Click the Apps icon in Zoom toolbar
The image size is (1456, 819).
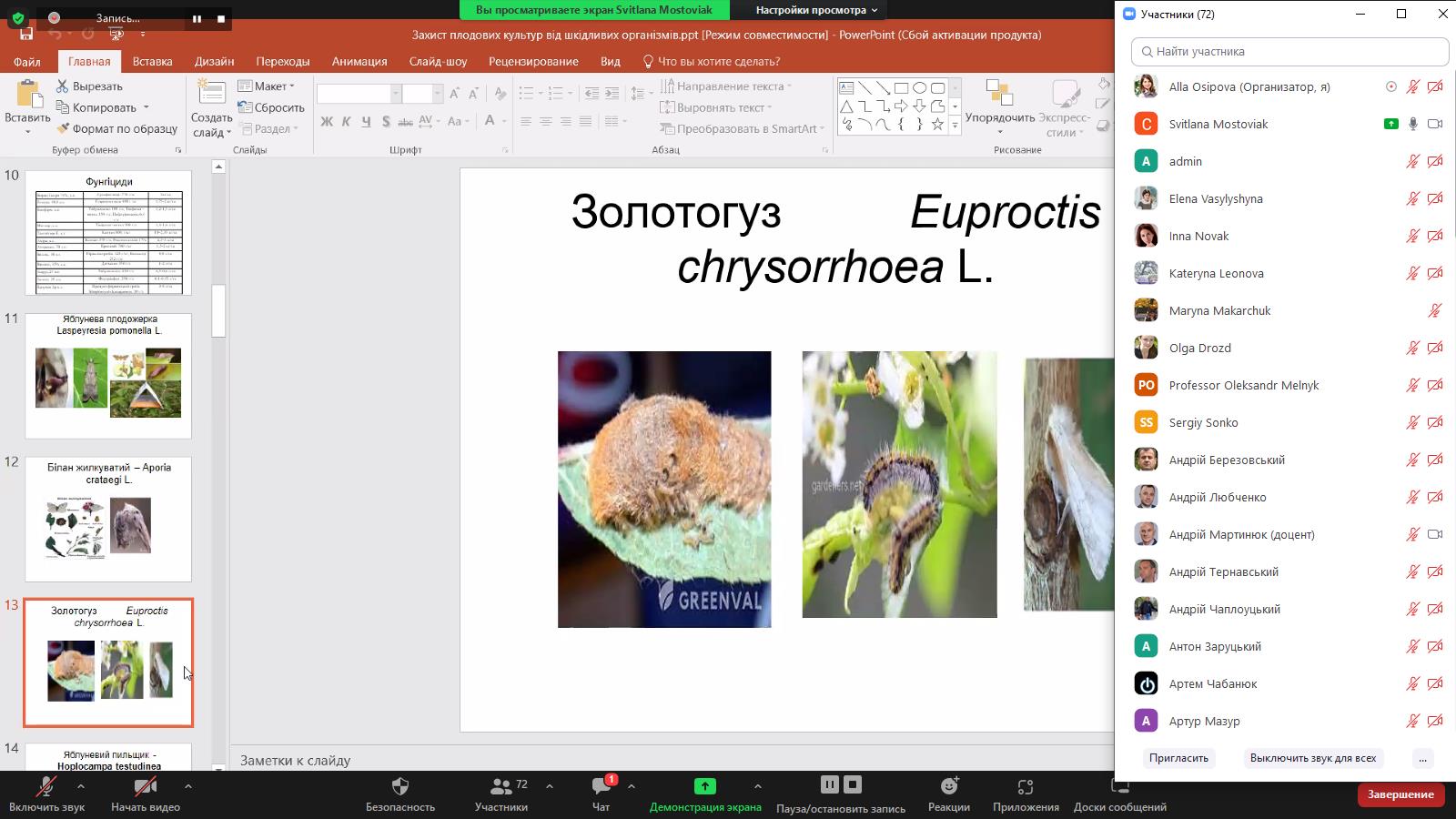tap(1026, 786)
